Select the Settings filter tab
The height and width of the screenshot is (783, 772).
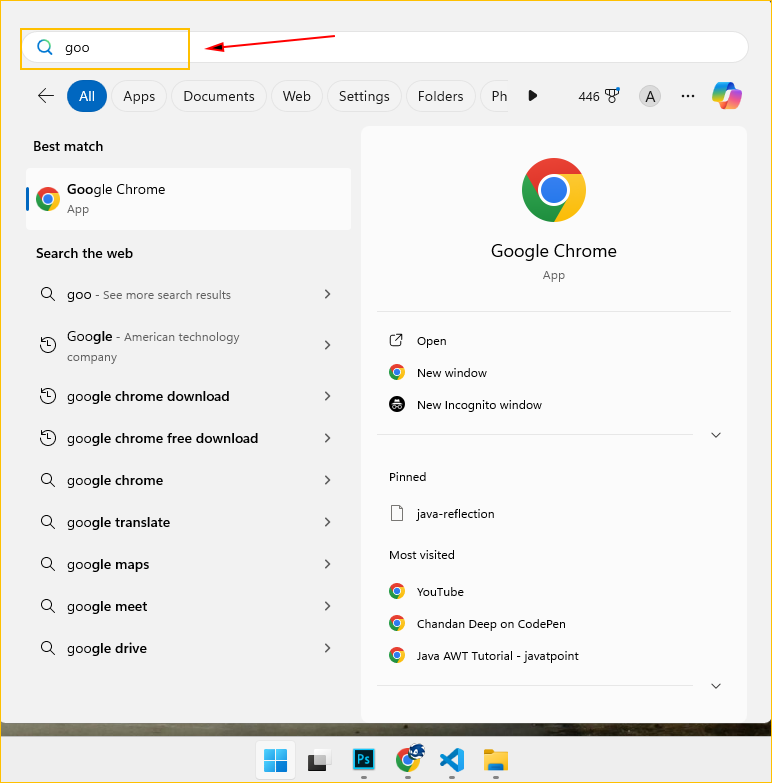point(364,96)
